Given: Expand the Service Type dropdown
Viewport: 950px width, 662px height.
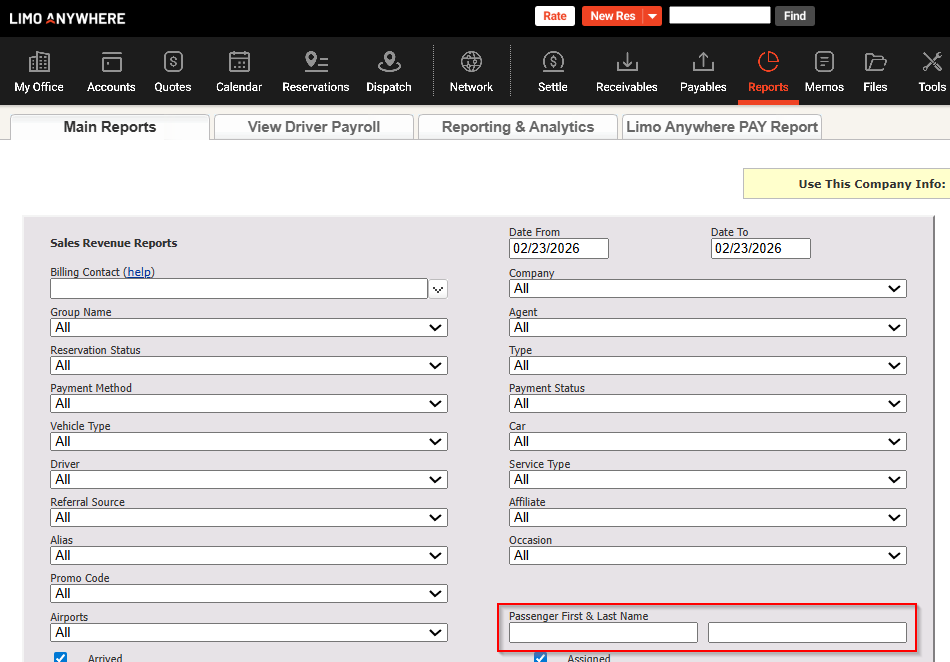Looking at the screenshot, I should coord(707,480).
